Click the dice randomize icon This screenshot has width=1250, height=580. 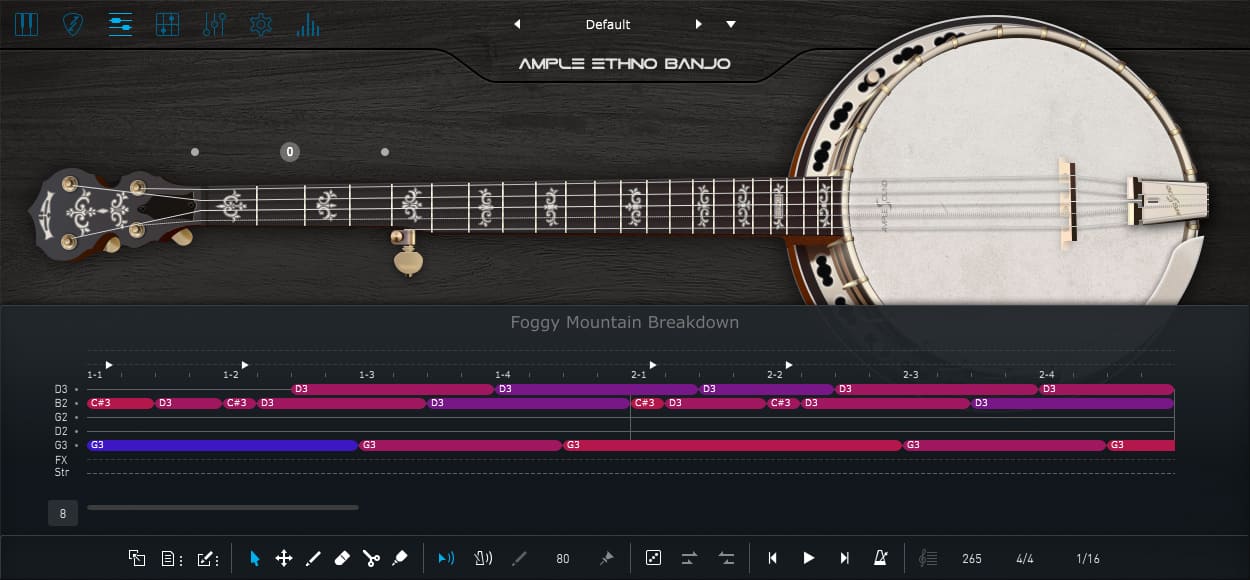[652, 558]
